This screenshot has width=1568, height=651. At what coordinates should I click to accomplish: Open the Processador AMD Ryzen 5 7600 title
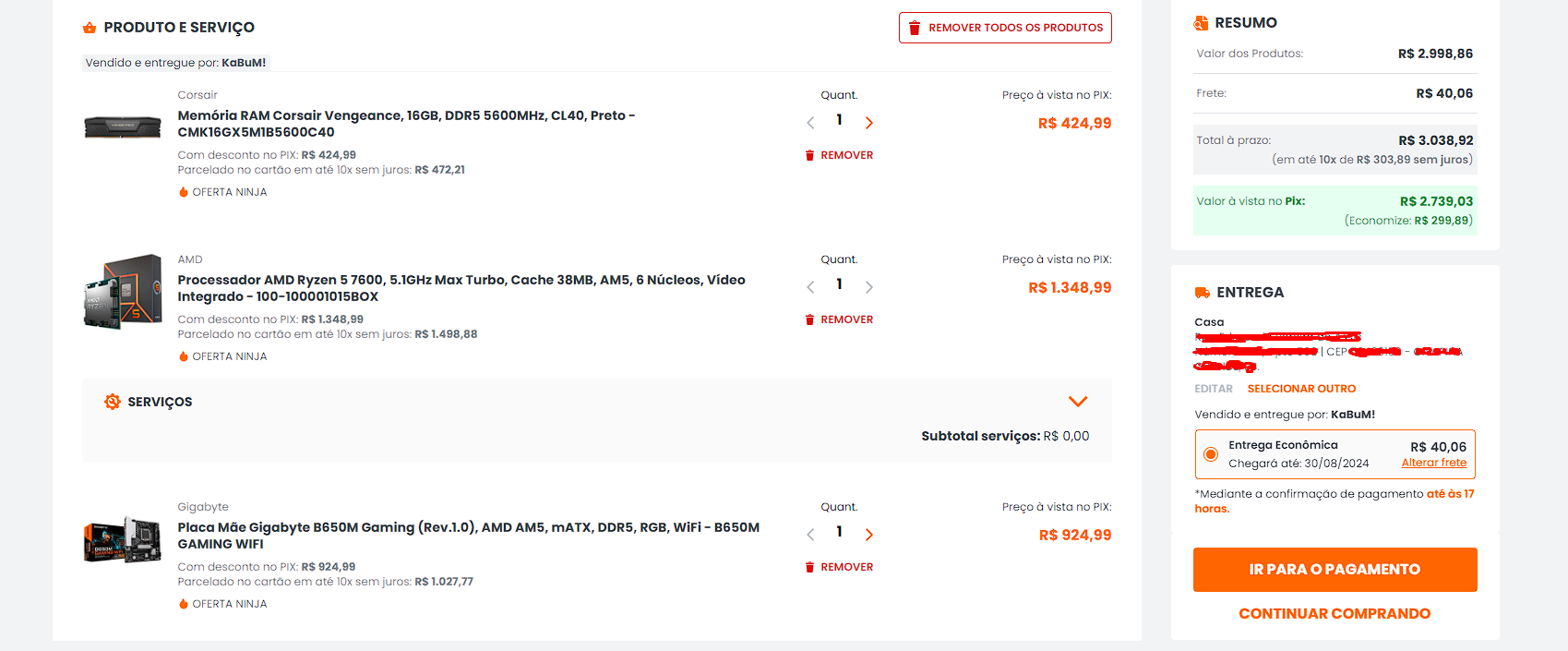461,288
